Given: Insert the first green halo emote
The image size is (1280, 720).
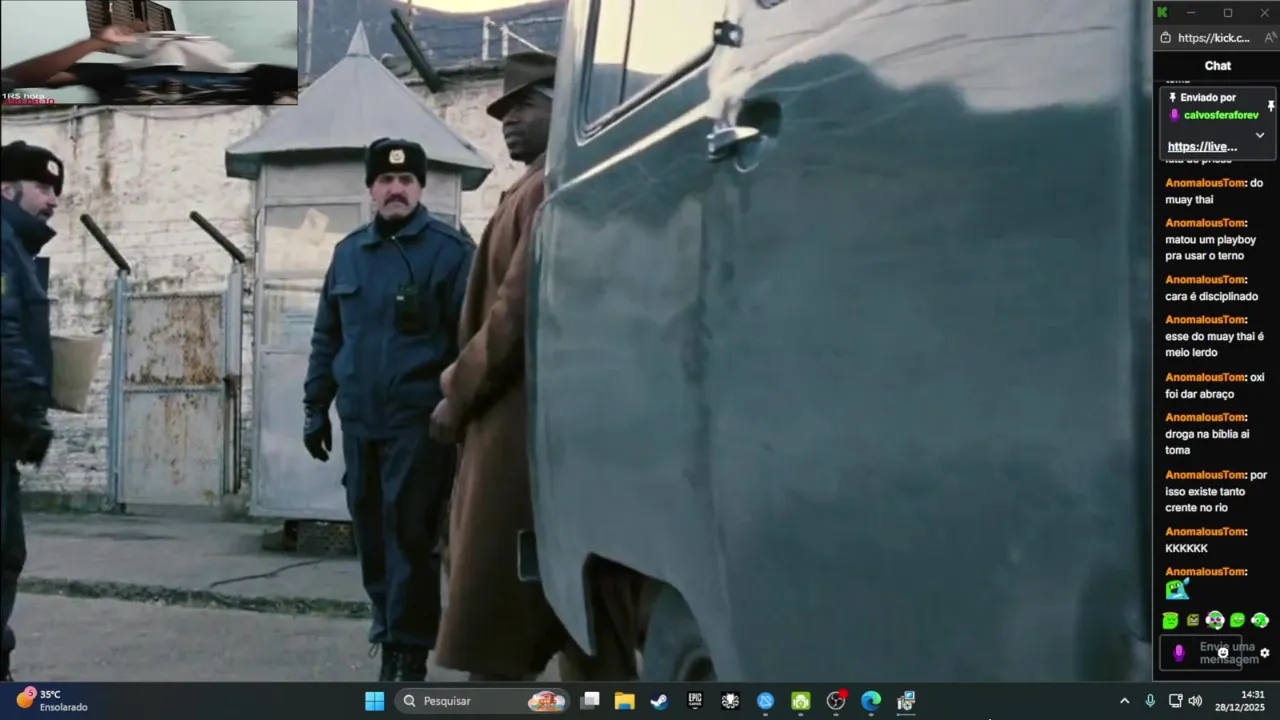Looking at the screenshot, I should 1170,620.
